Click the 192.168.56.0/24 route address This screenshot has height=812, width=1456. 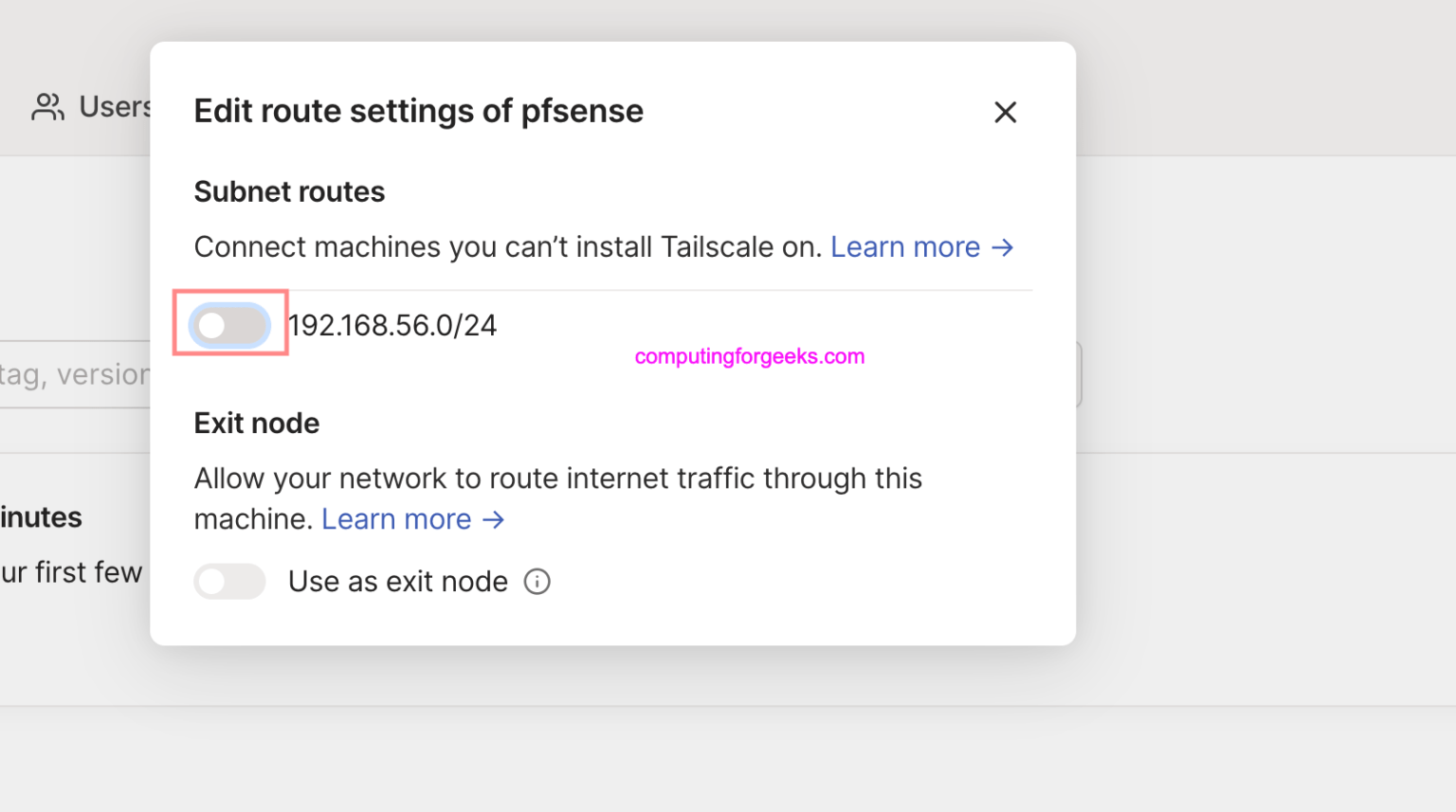pyautogui.click(x=392, y=325)
